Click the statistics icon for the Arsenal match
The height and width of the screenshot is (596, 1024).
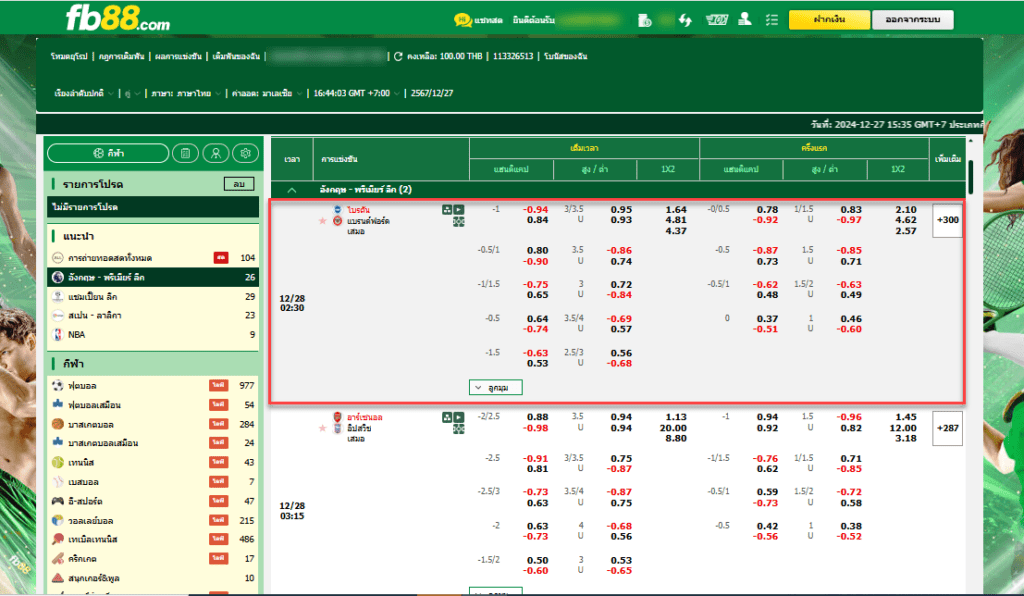point(447,417)
